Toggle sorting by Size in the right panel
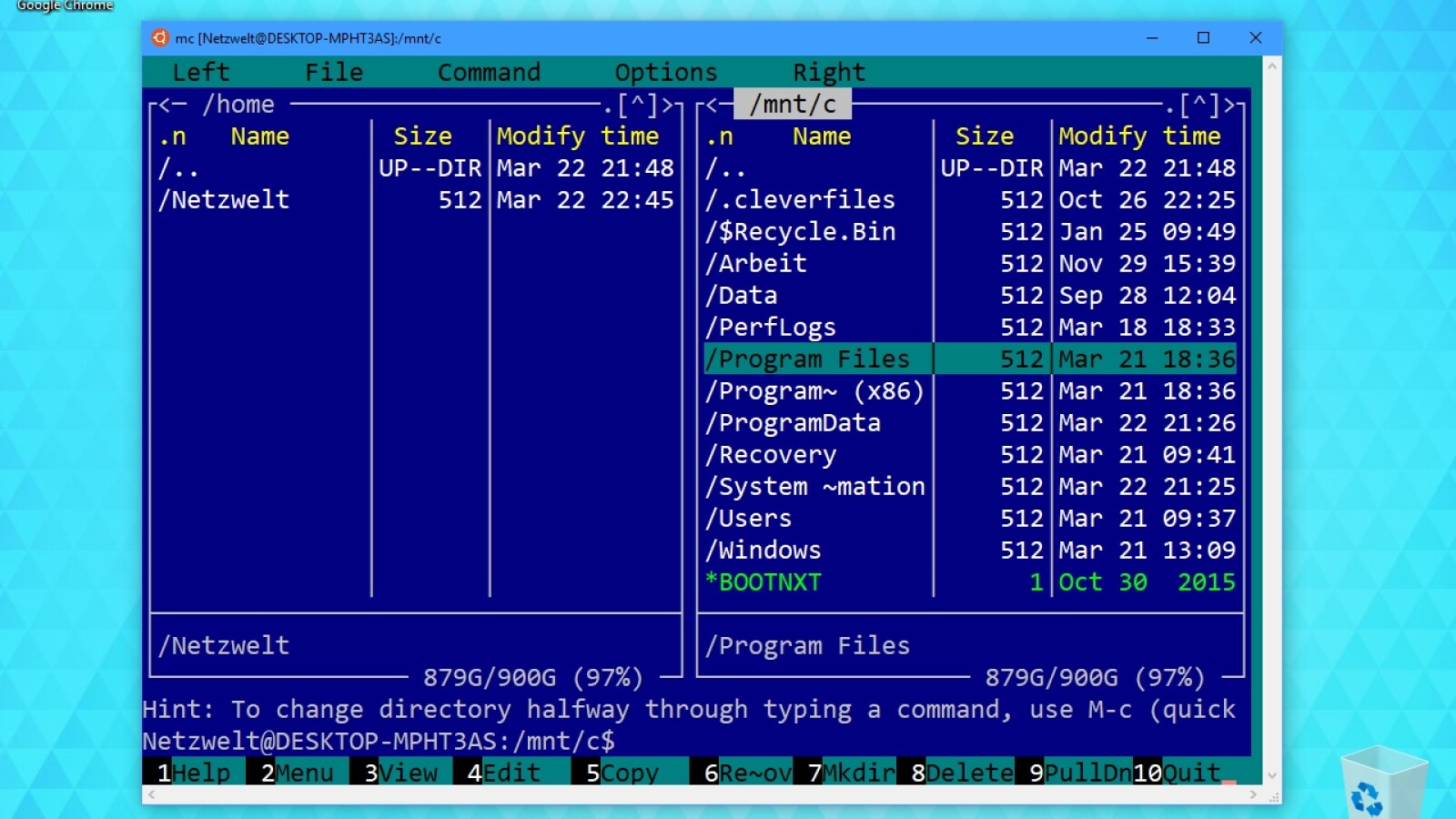The width and height of the screenshot is (1456, 819). click(x=985, y=136)
